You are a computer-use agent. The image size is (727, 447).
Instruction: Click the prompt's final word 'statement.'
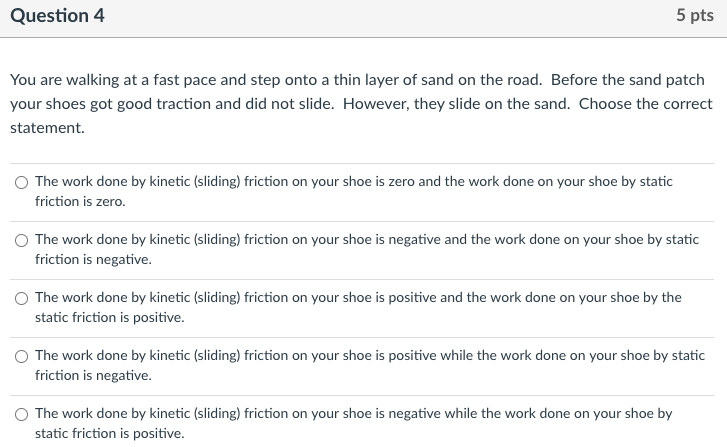point(47,128)
